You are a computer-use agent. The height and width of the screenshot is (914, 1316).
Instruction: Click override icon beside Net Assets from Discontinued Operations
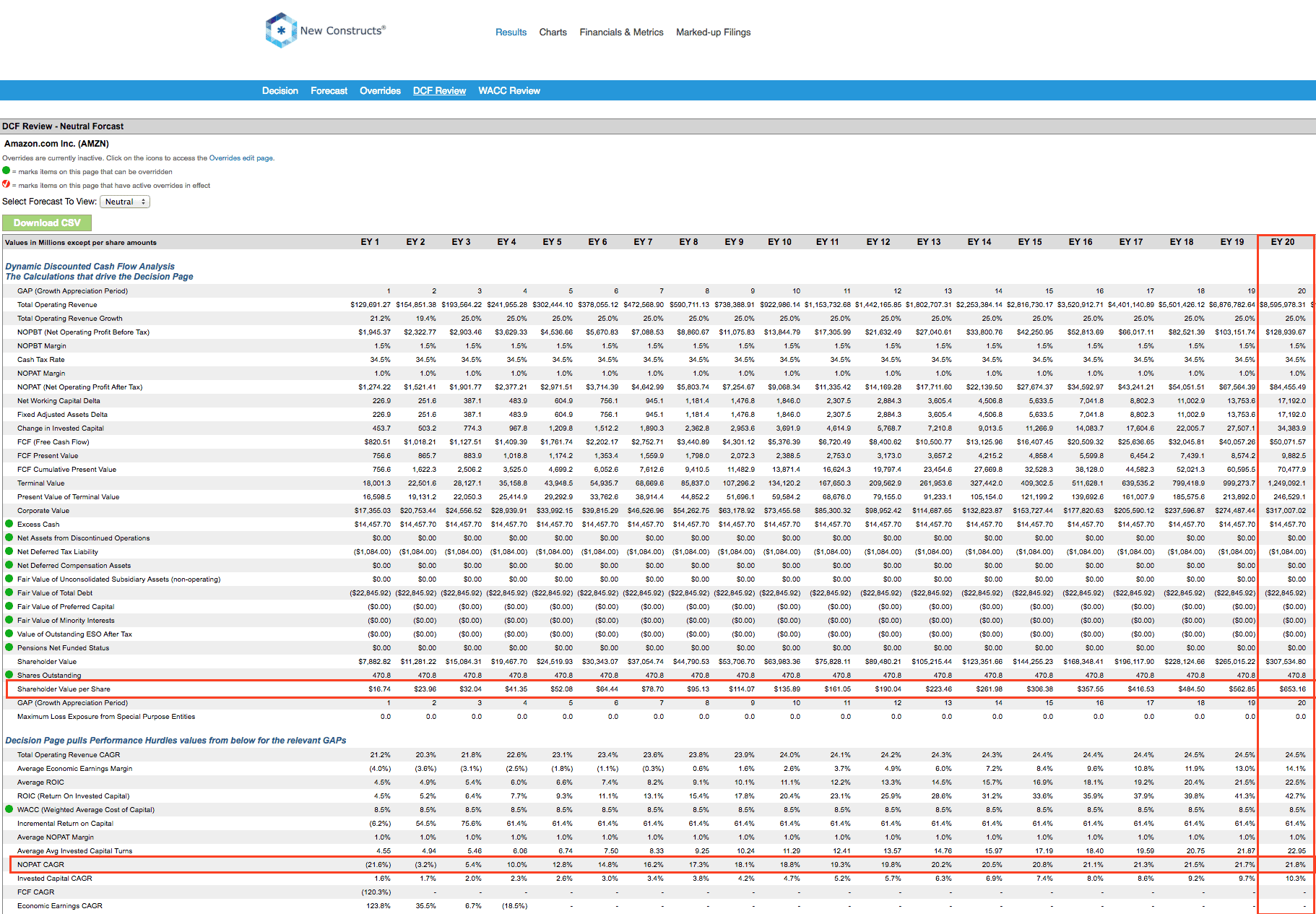pos(9,538)
